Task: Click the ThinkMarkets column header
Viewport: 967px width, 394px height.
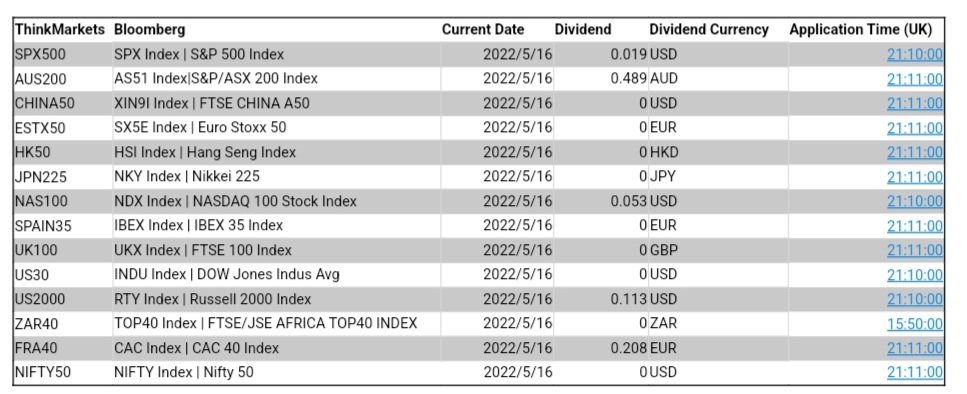Action: [60, 30]
